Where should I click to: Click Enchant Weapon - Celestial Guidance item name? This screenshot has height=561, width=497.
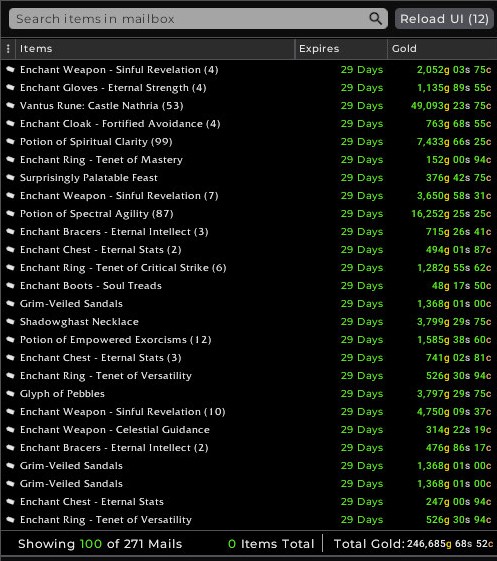point(115,429)
